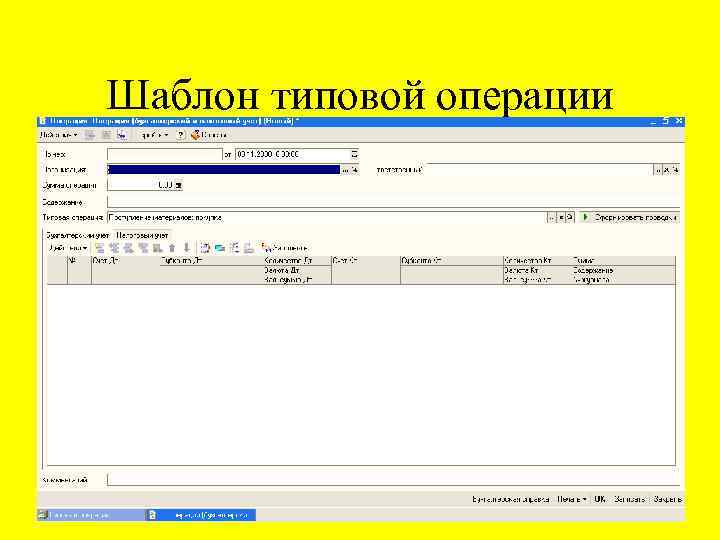Click the Move down arrow icon
720x540 pixels.
click(186, 248)
